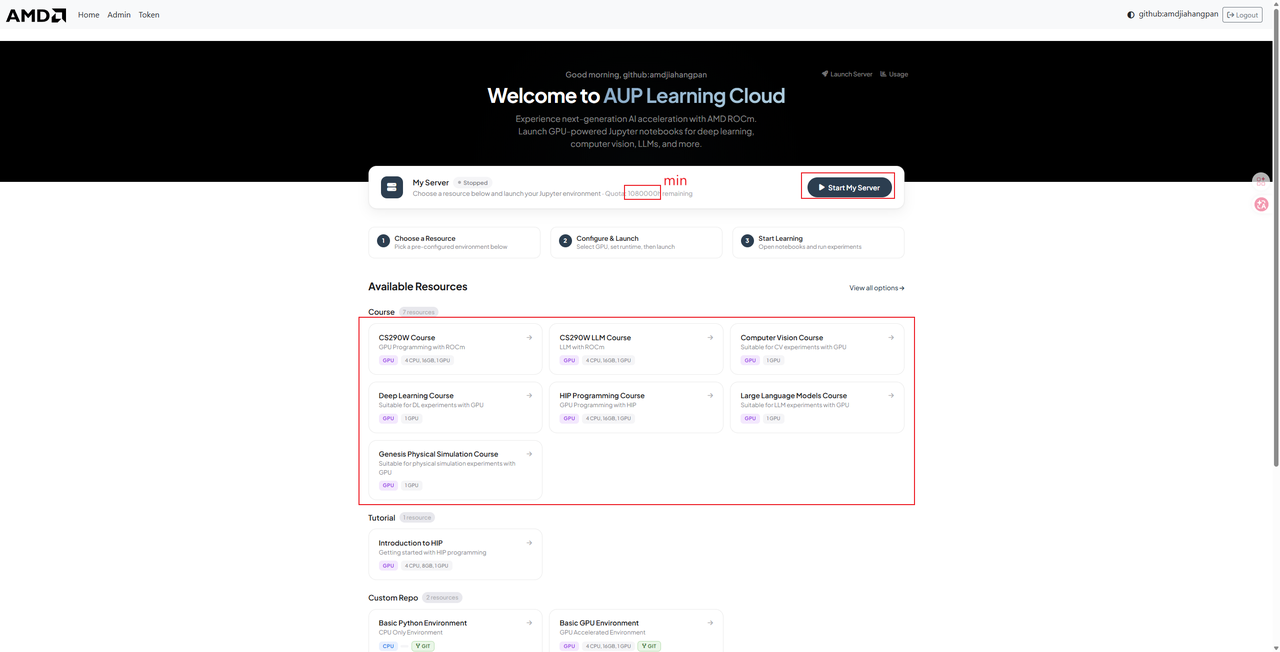
Task: Click the arrow on CS290W Course card
Action: [x=529, y=337]
